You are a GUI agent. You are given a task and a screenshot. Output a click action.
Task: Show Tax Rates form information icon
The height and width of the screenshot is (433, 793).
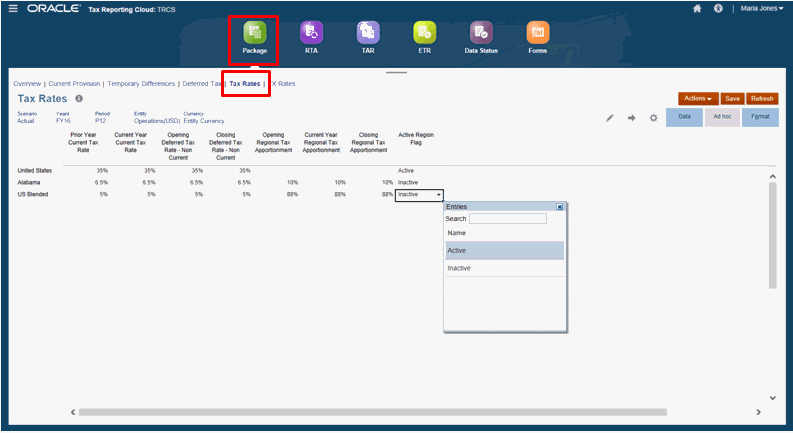click(x=79, y=99)
